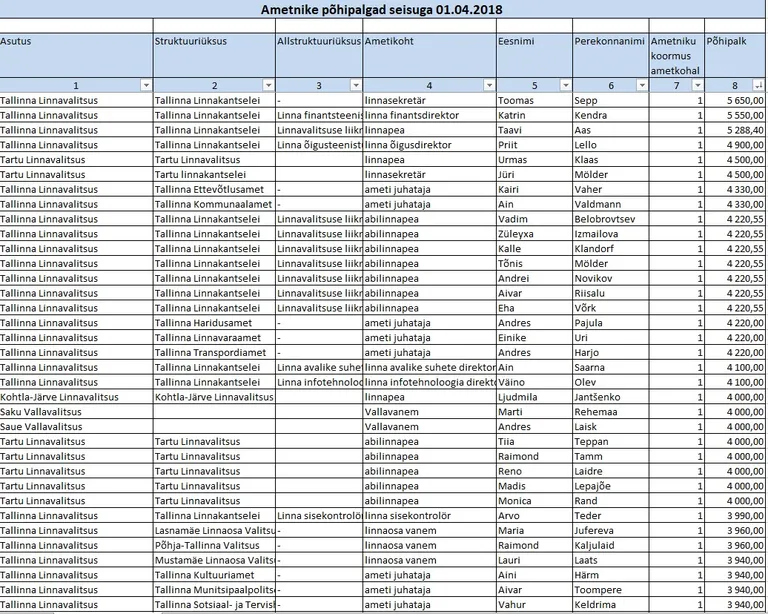Viewport: 768px width, 614px height.
Task: Open filter dropdown for column 5 Eesnimi
Action: [x=566, y=85]
